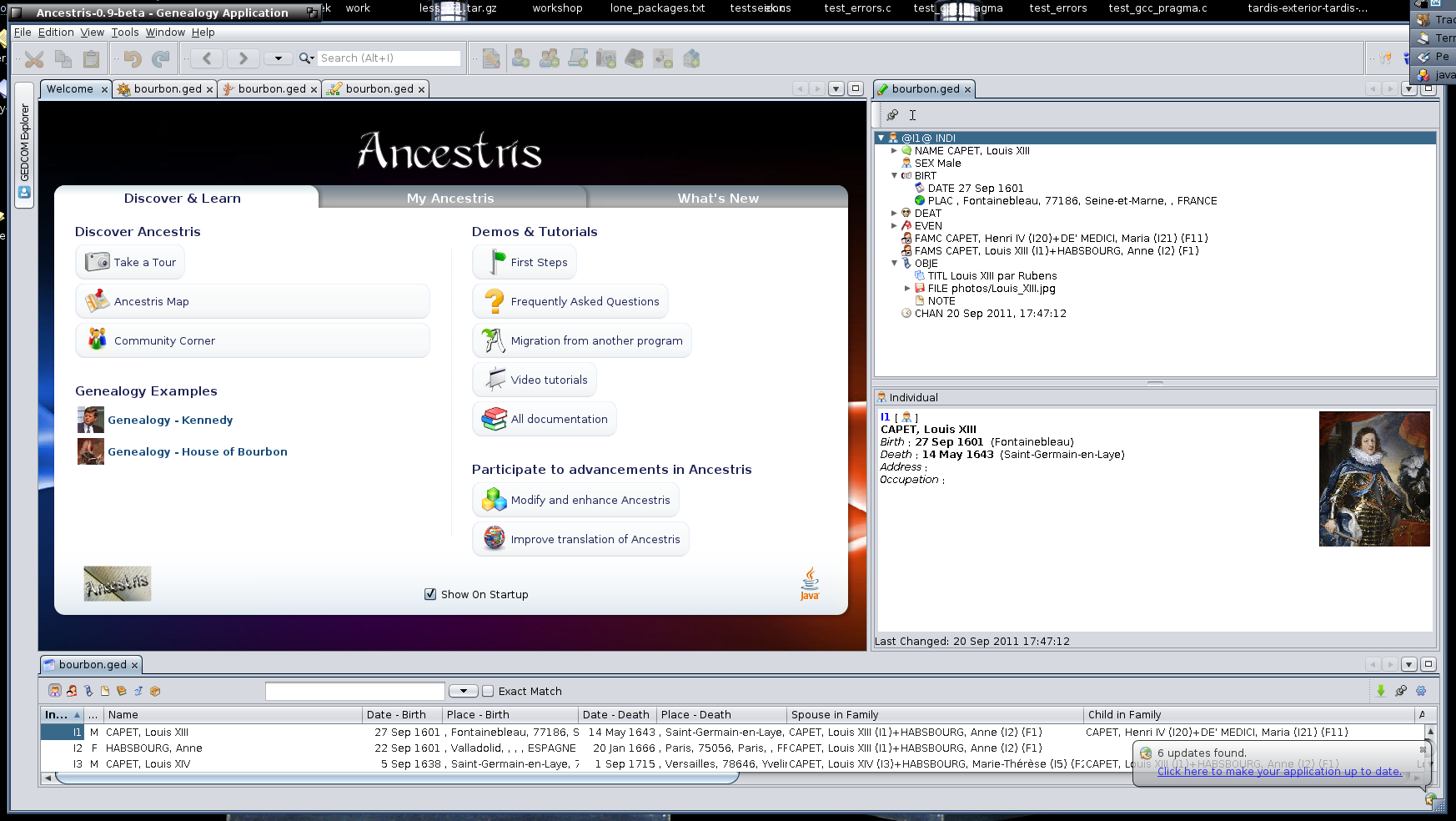
Task: Click the horizontal scrollbar of entity table
Action: [x=397, y=778]
